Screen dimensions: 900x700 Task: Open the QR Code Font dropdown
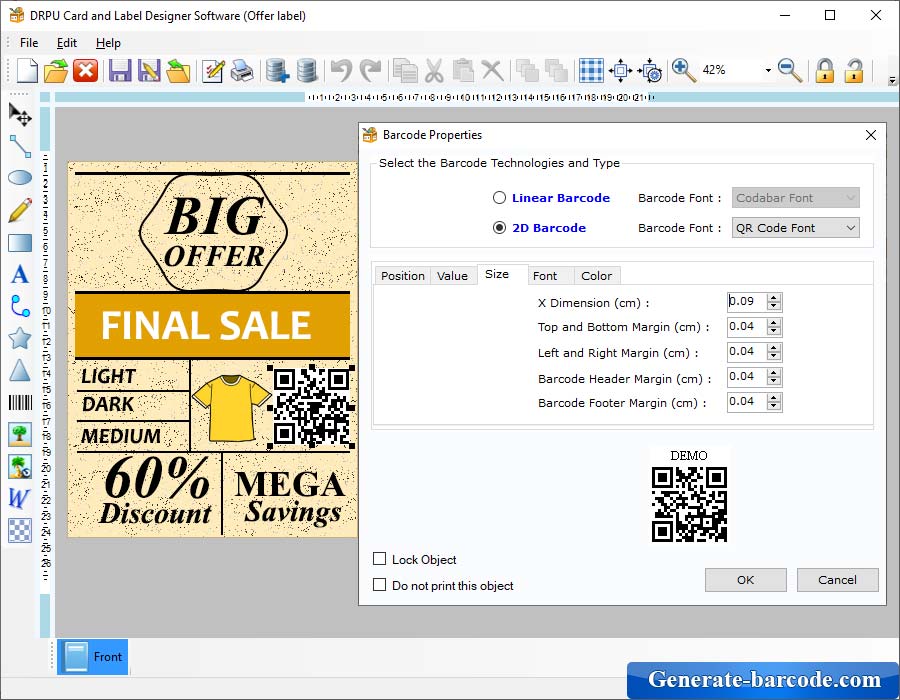796,228
